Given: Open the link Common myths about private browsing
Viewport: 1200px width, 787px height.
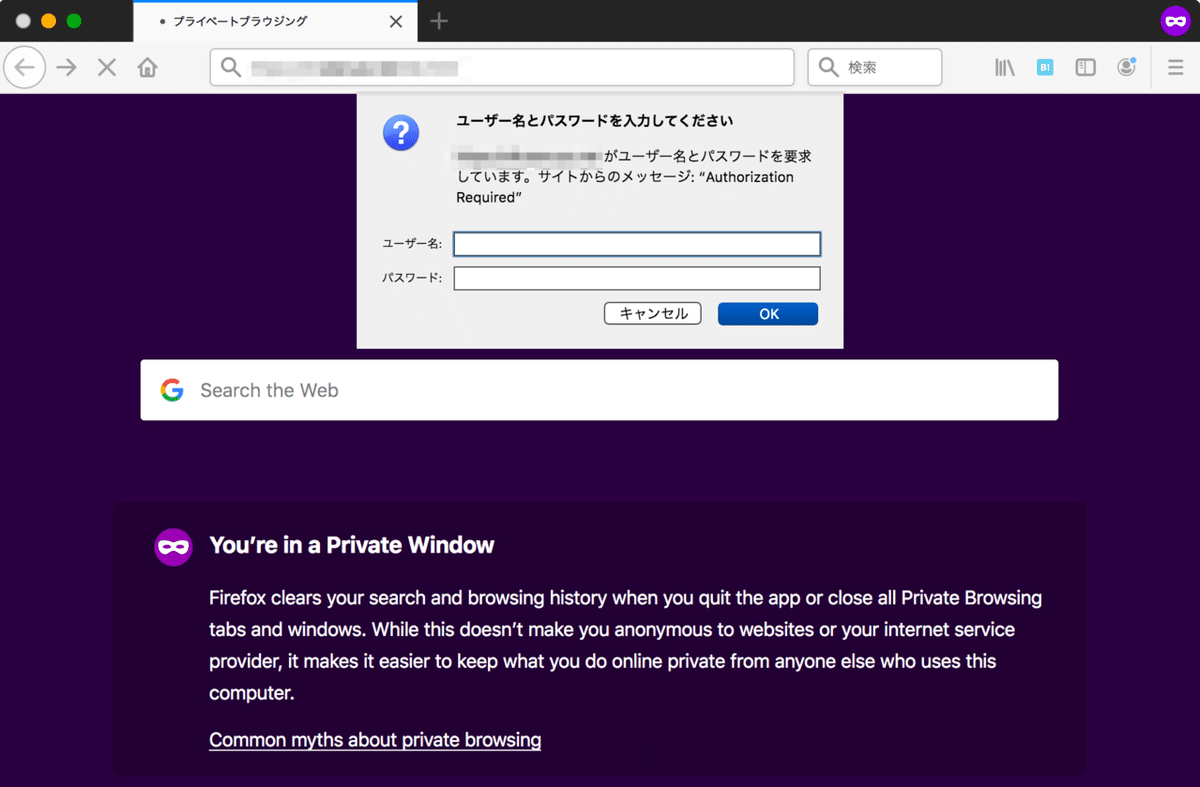Looking at the screenshot, I should click(x=374, y=740).
